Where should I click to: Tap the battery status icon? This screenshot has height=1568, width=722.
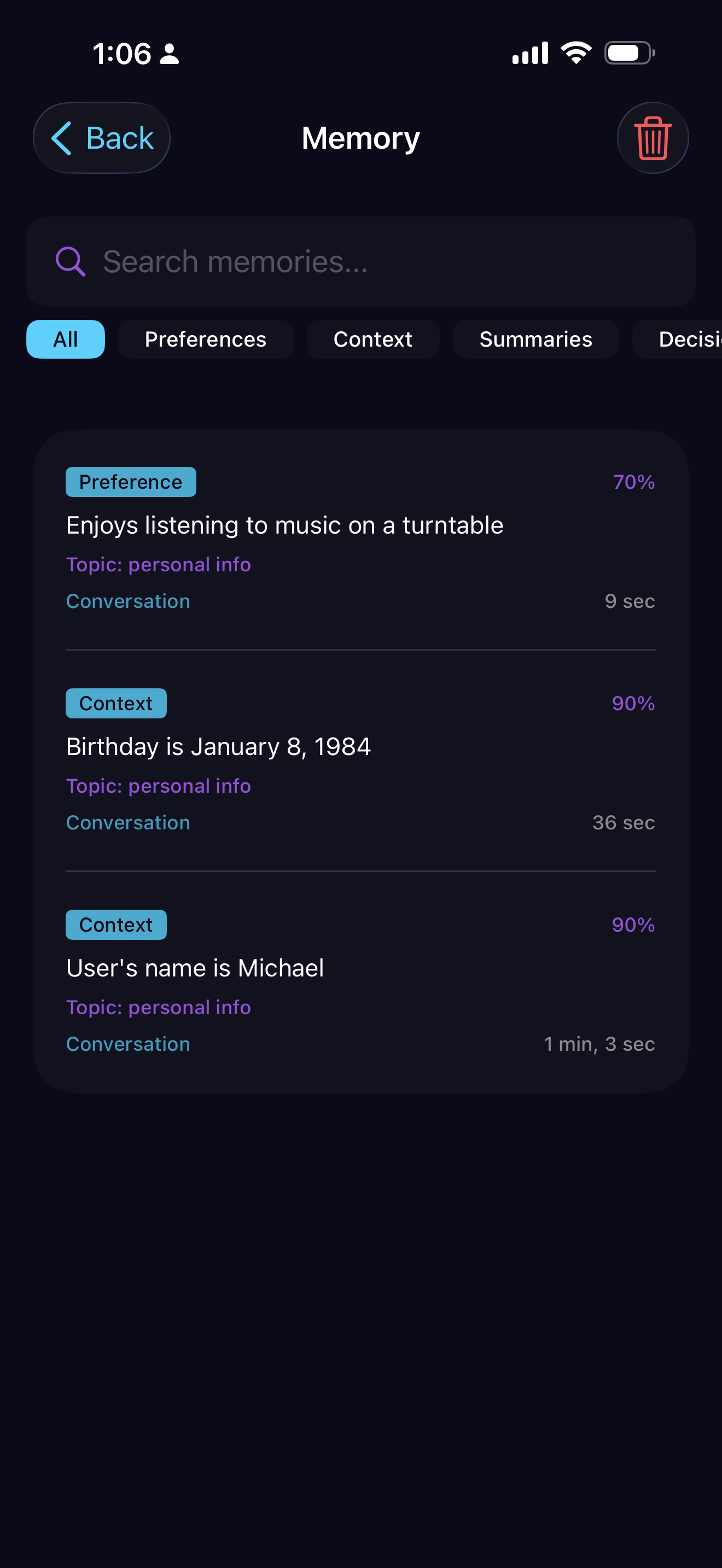pyautogui.click(x=629, y=53)
